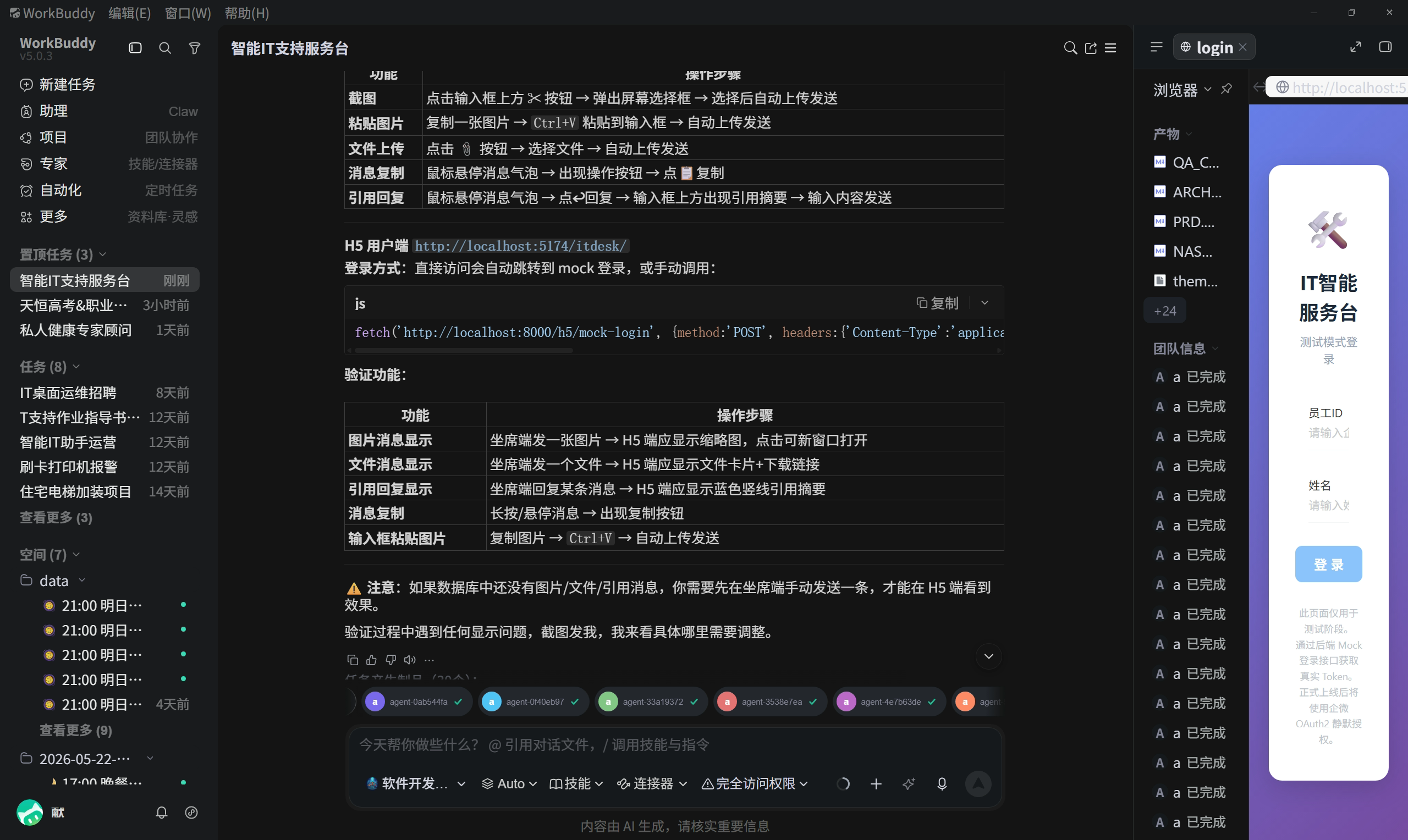Image resolution: width=1408 pixels, height=840 pixels.
Task: Open the Auto model dropdown
Action: [x=509, y=783]
